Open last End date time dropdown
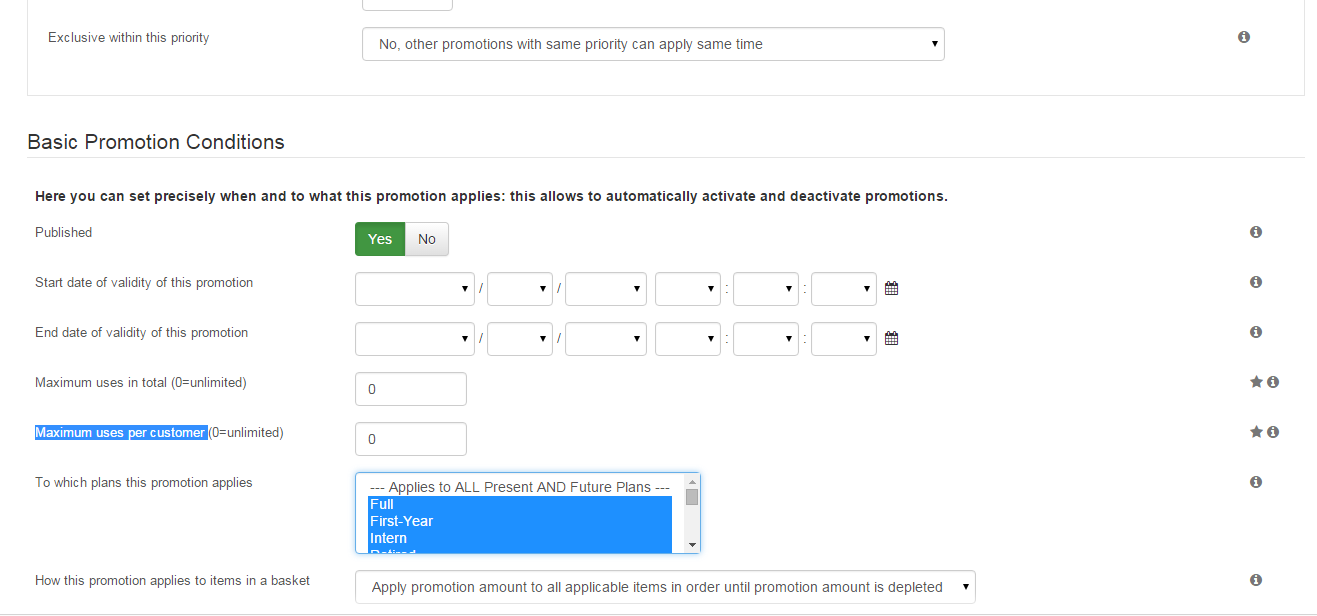Screen dimensions: 1317x616 (844, 339)
